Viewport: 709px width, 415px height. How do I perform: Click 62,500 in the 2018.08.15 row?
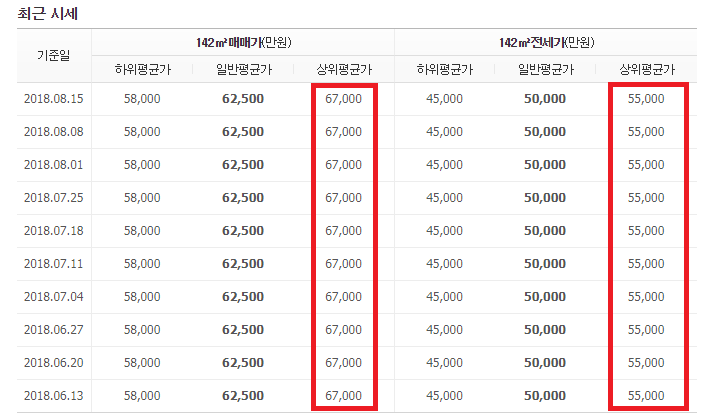click(243, 99)
